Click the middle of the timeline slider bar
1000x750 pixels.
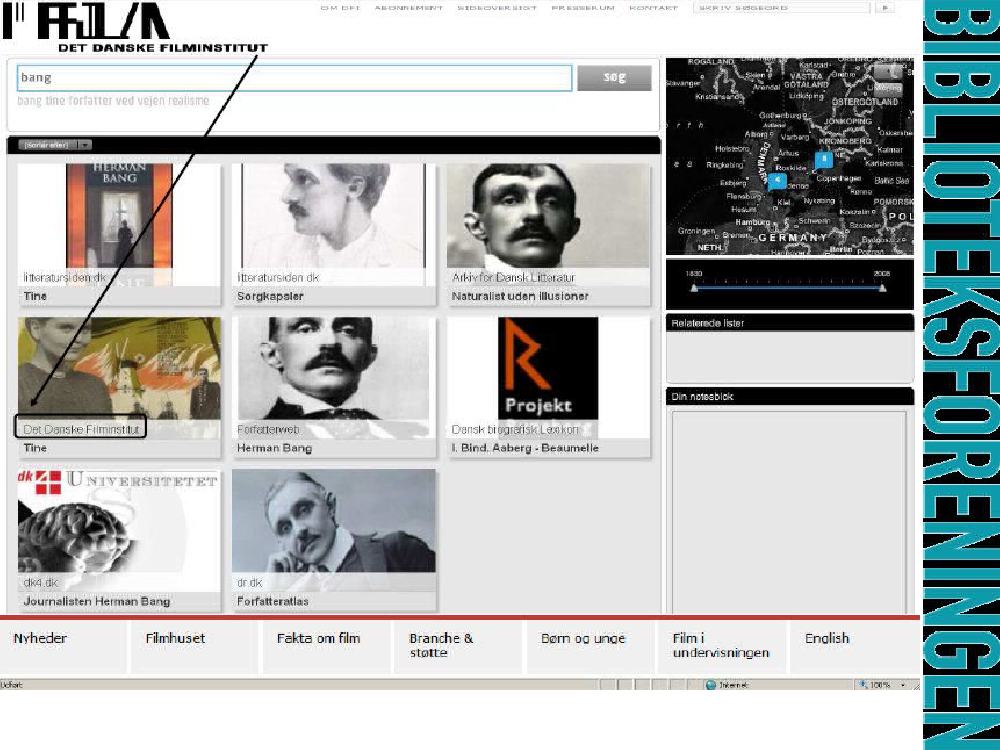pos(788,288)
